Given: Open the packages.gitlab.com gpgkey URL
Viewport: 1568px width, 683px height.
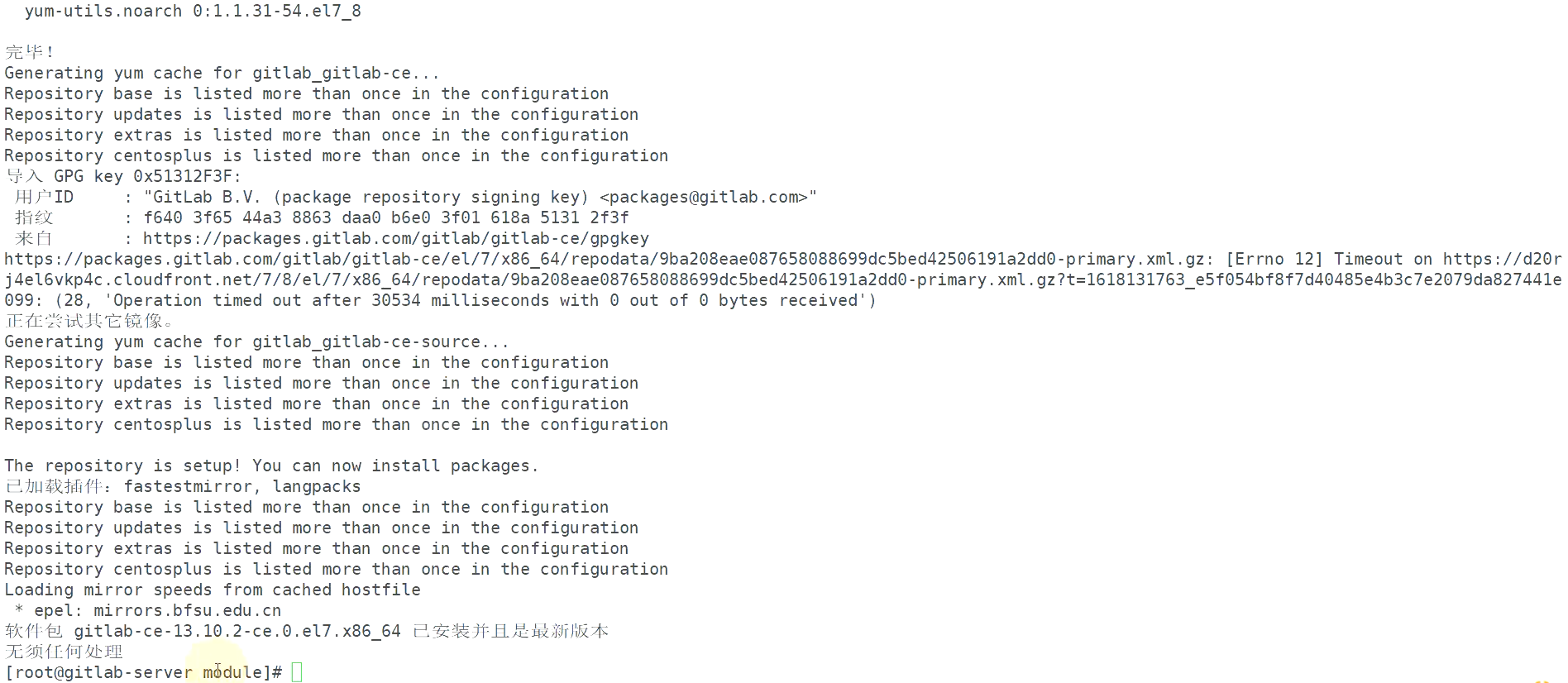Looking at the screenshot, I should tap(395, 239).
